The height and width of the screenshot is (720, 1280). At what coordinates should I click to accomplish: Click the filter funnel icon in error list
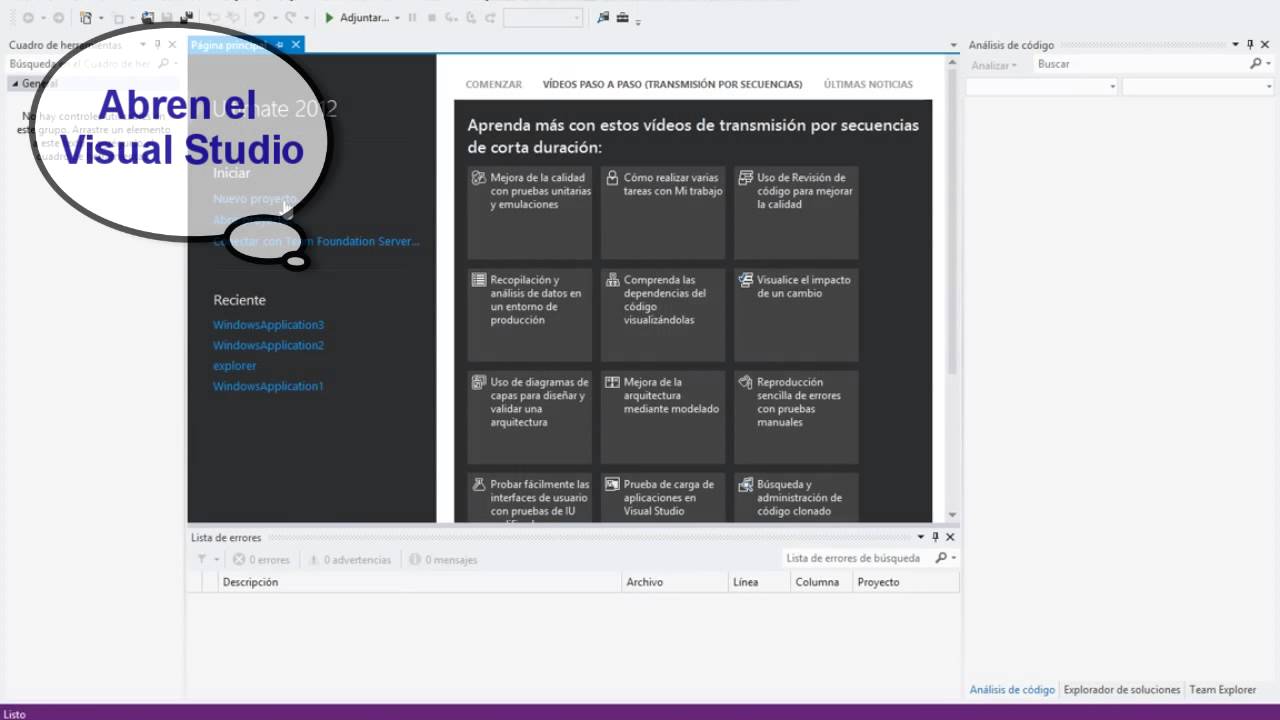coord(202,560)
